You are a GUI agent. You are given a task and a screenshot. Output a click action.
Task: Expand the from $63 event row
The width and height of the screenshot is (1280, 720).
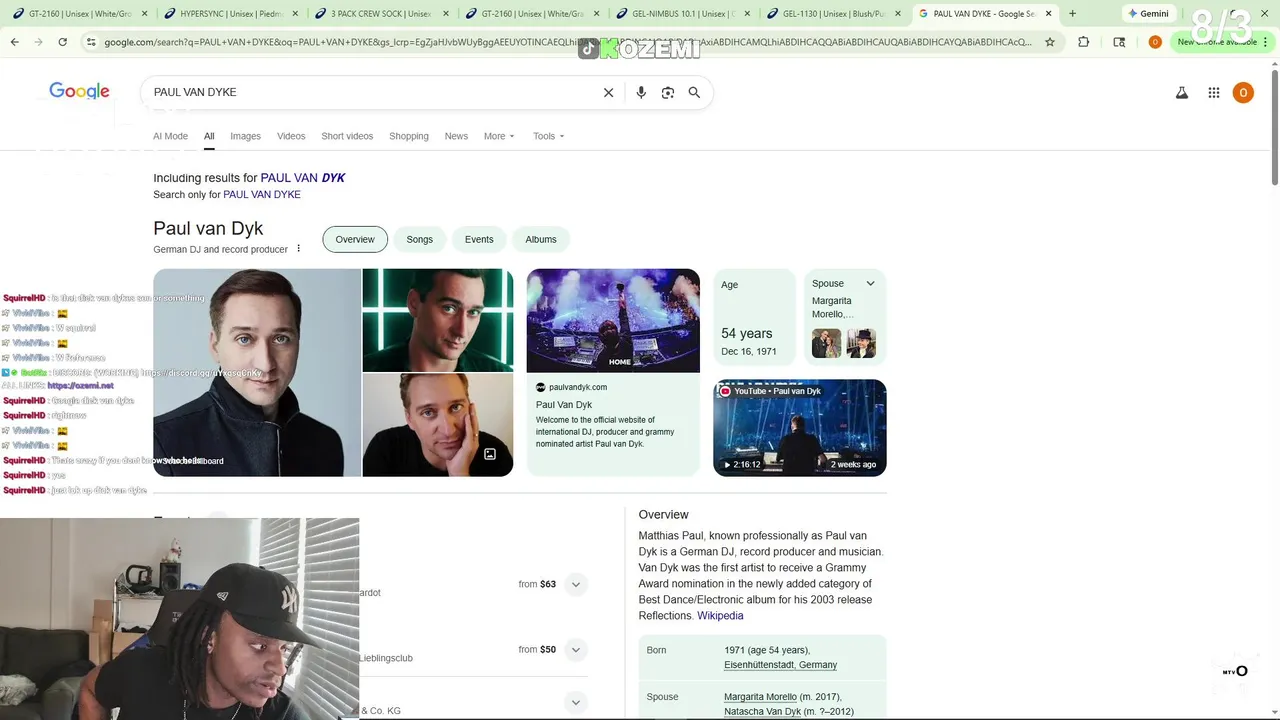click(575, 584)
